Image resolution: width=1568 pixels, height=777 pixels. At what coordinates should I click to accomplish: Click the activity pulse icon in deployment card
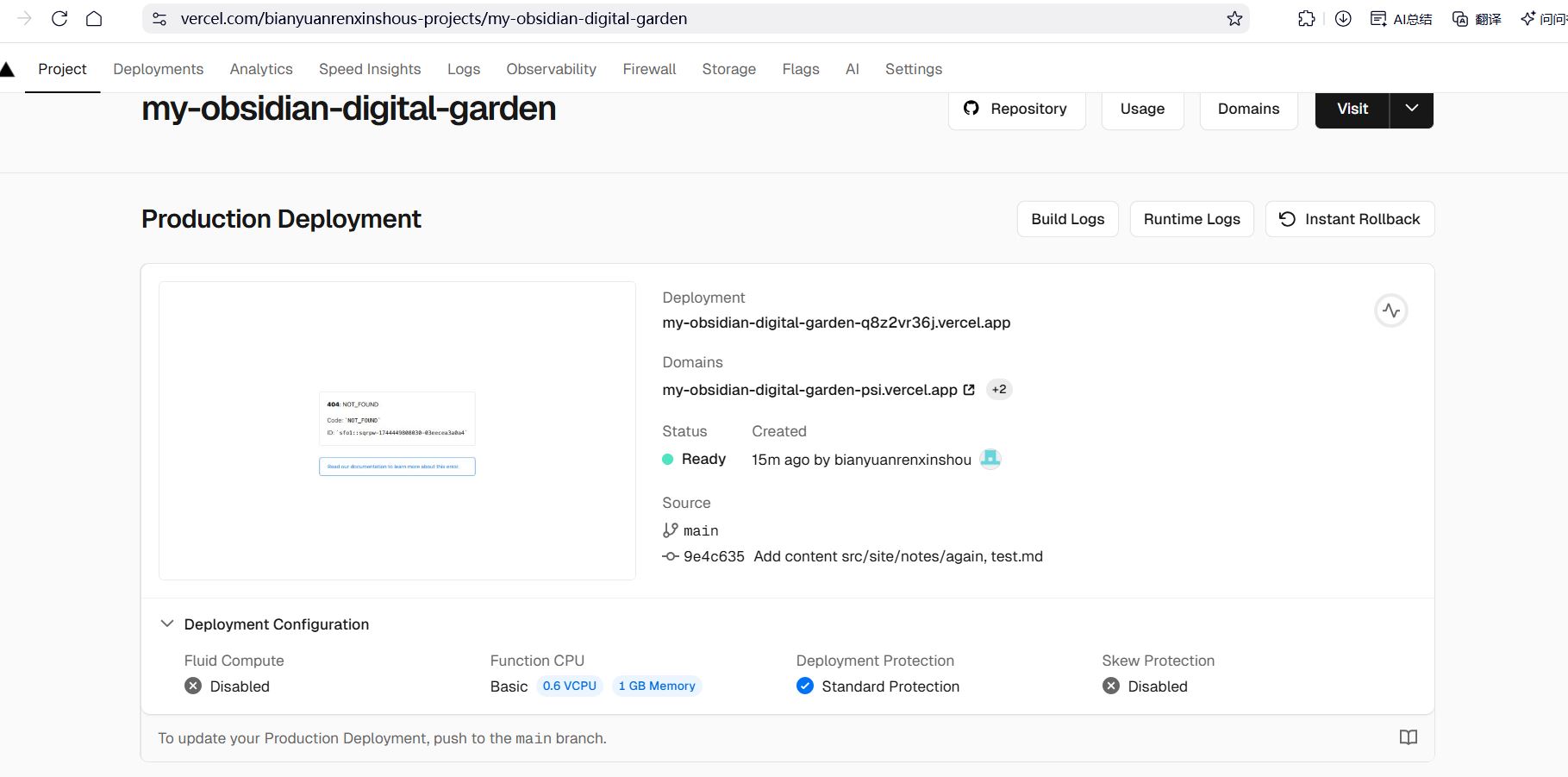click(1391, 310)
